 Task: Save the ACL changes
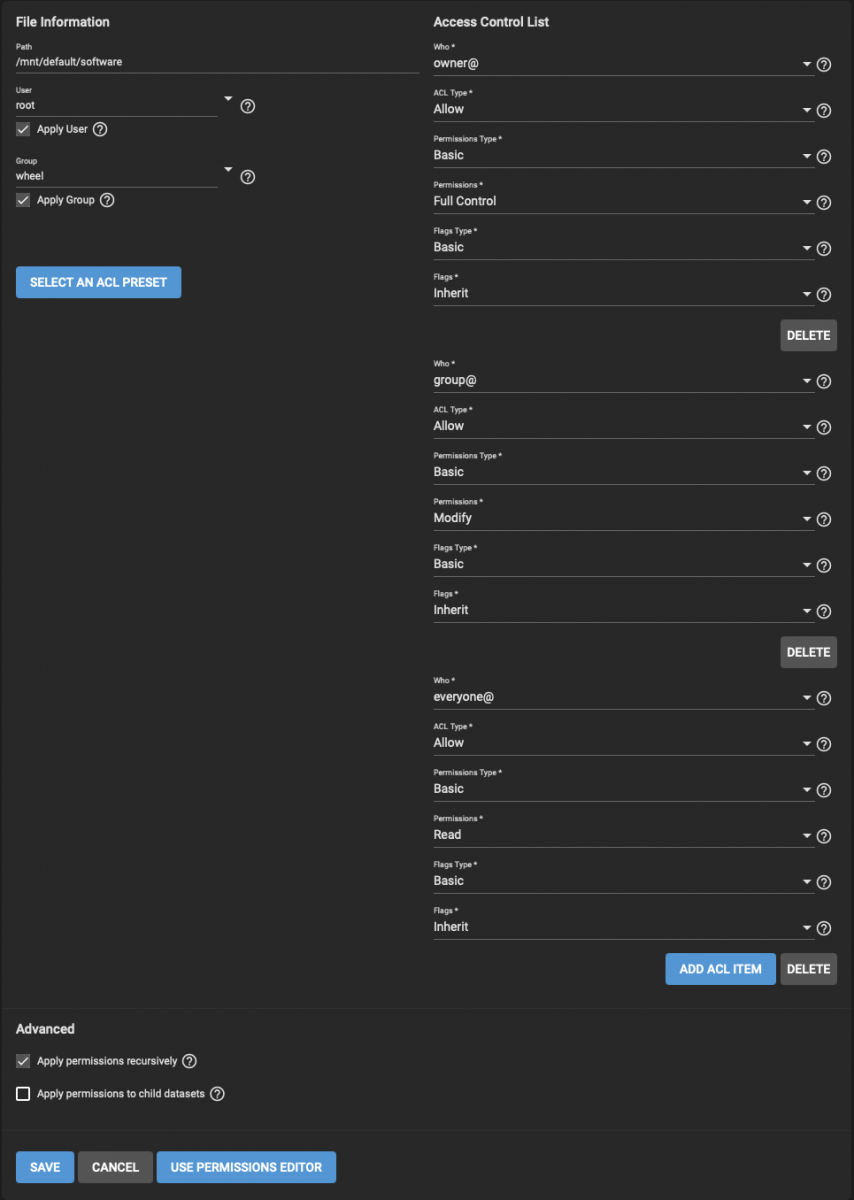tap(45, 1167)
